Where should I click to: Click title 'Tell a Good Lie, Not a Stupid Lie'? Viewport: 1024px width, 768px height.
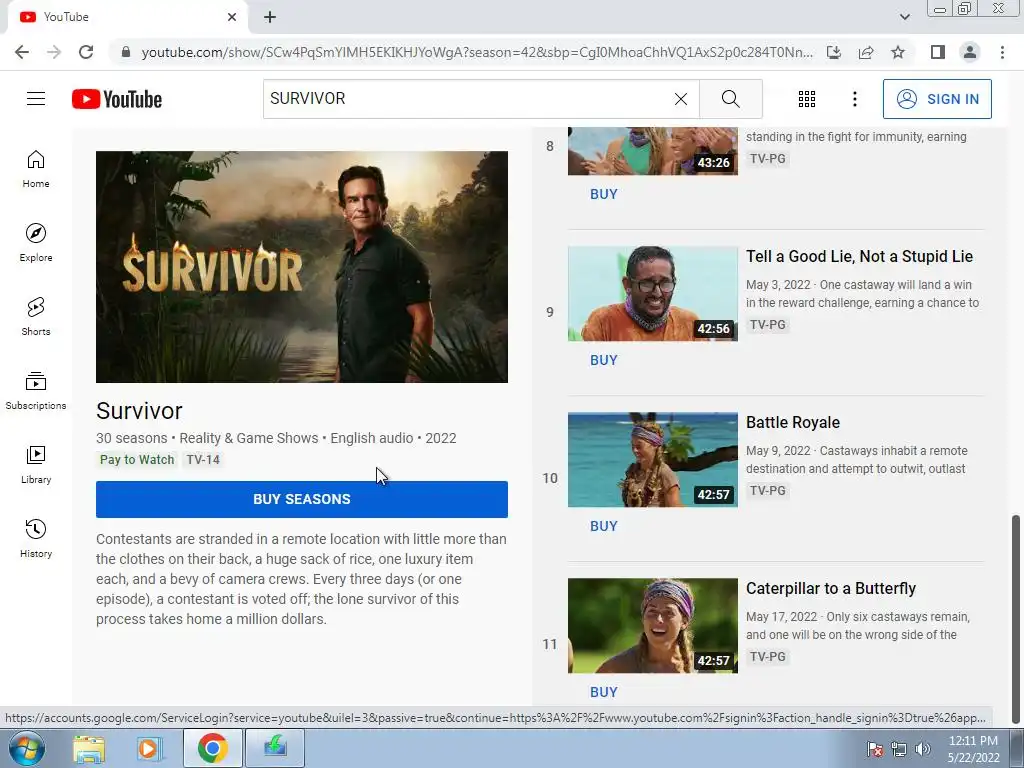coord(859,257)
